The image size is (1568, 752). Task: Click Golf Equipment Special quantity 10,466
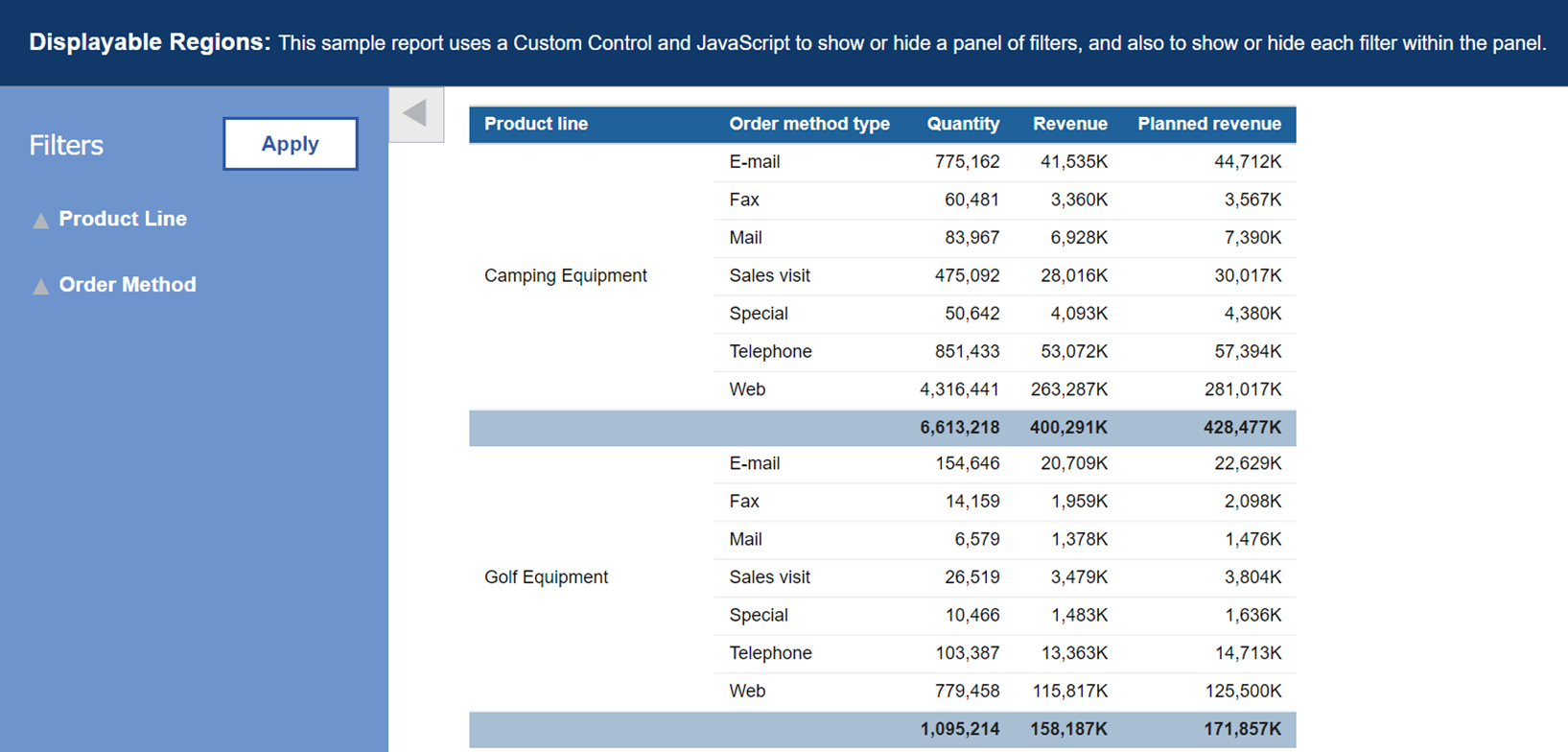tap(971, 615)
